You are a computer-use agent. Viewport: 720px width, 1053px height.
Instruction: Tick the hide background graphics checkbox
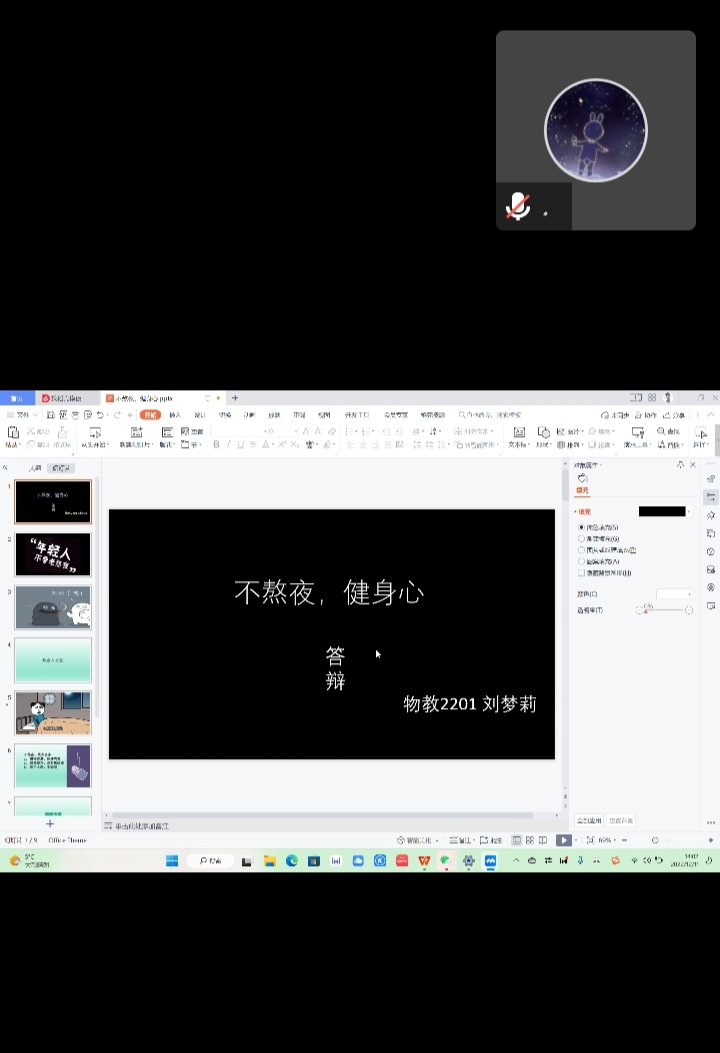pos(582,573)
